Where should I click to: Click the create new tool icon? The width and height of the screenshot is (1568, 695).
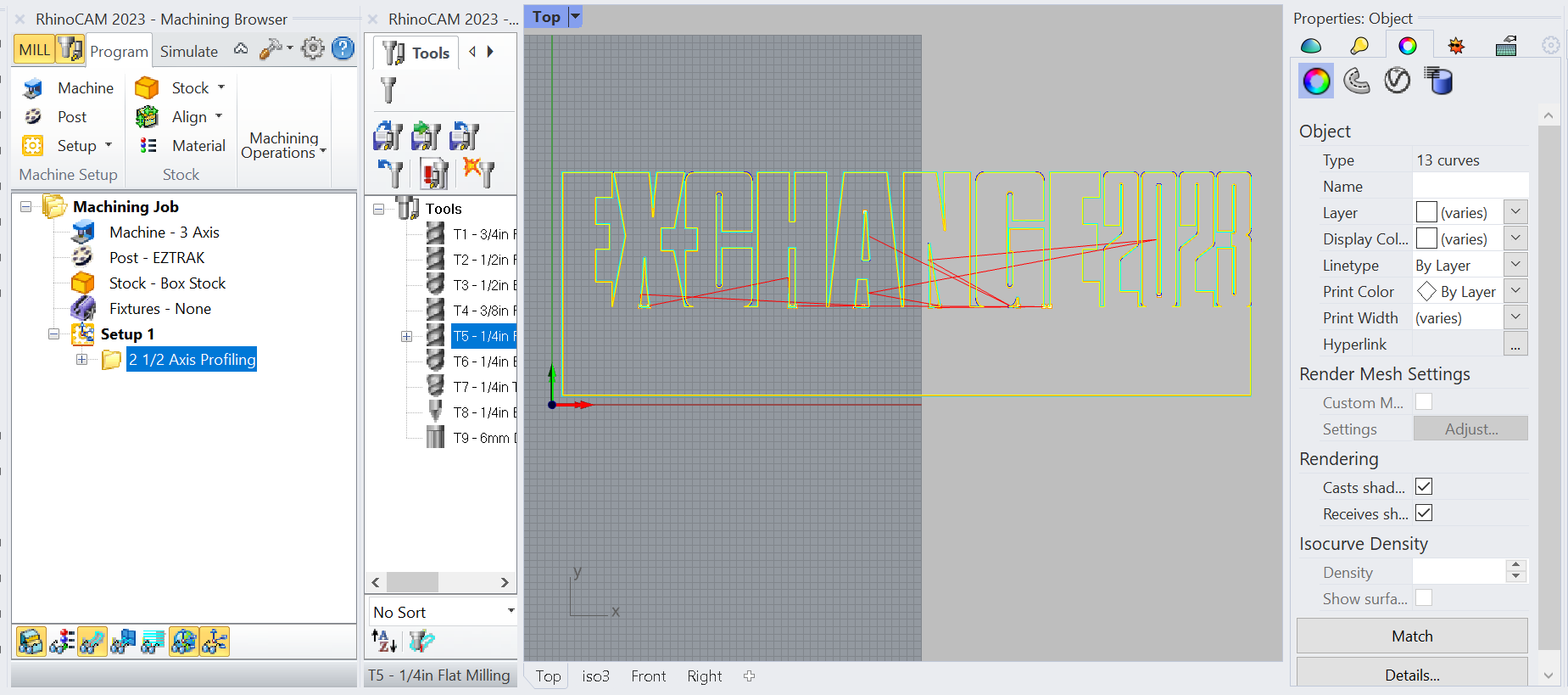[x=388, y=89]
